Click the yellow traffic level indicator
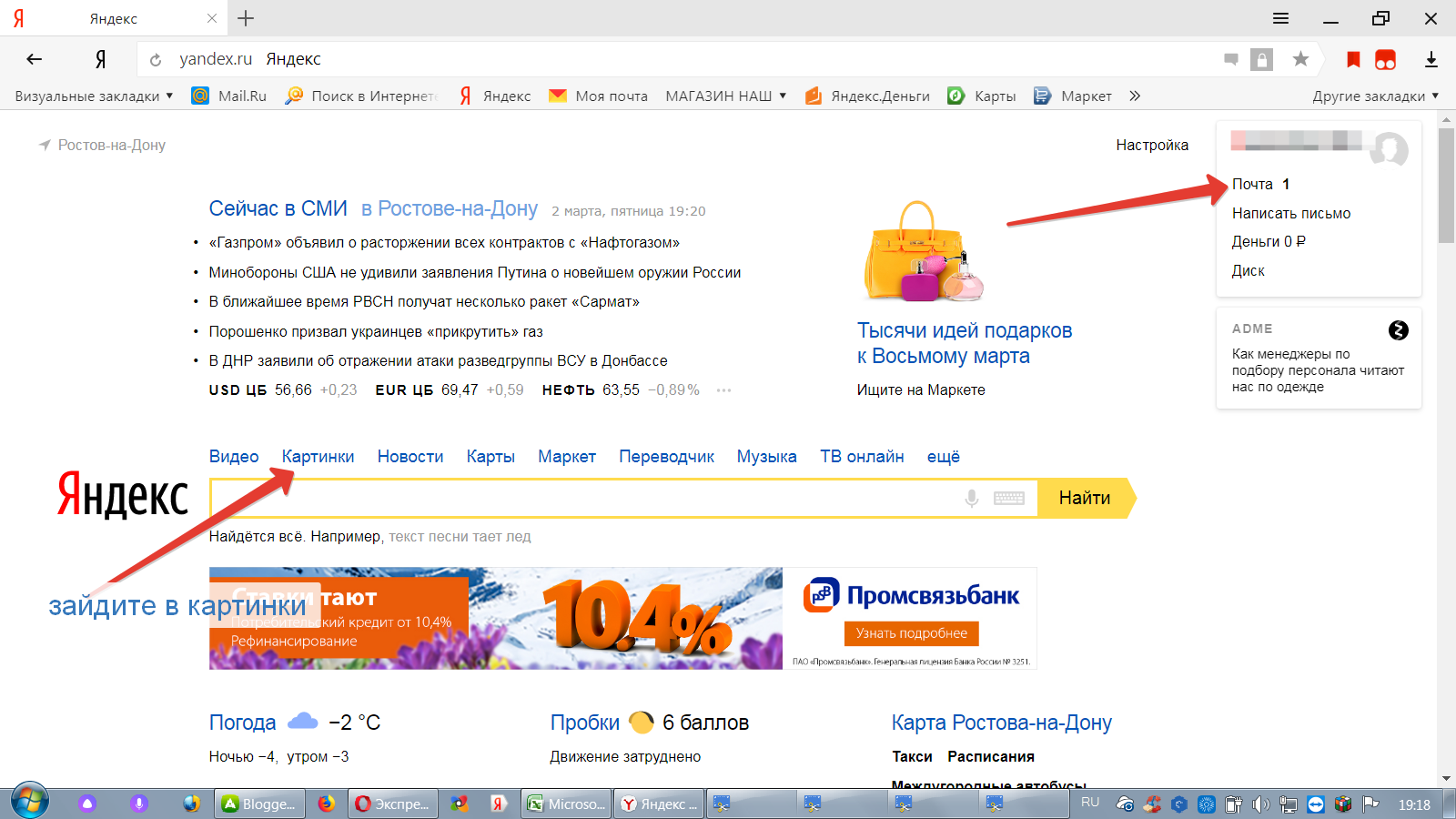The width and height of the screenshot is (1456, 819). pos(642,722)
